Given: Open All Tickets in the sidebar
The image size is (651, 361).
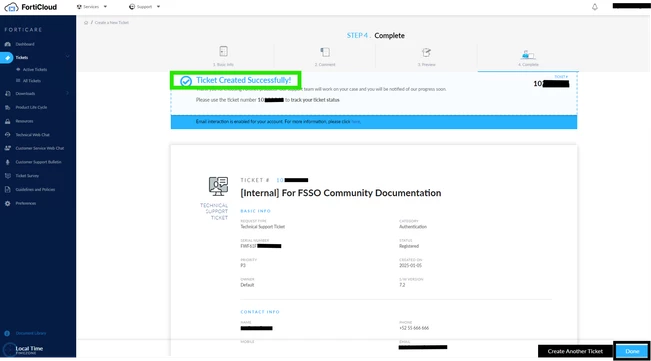Looking at the screenshot, I should pyautogui.click(x=32, y=81).
